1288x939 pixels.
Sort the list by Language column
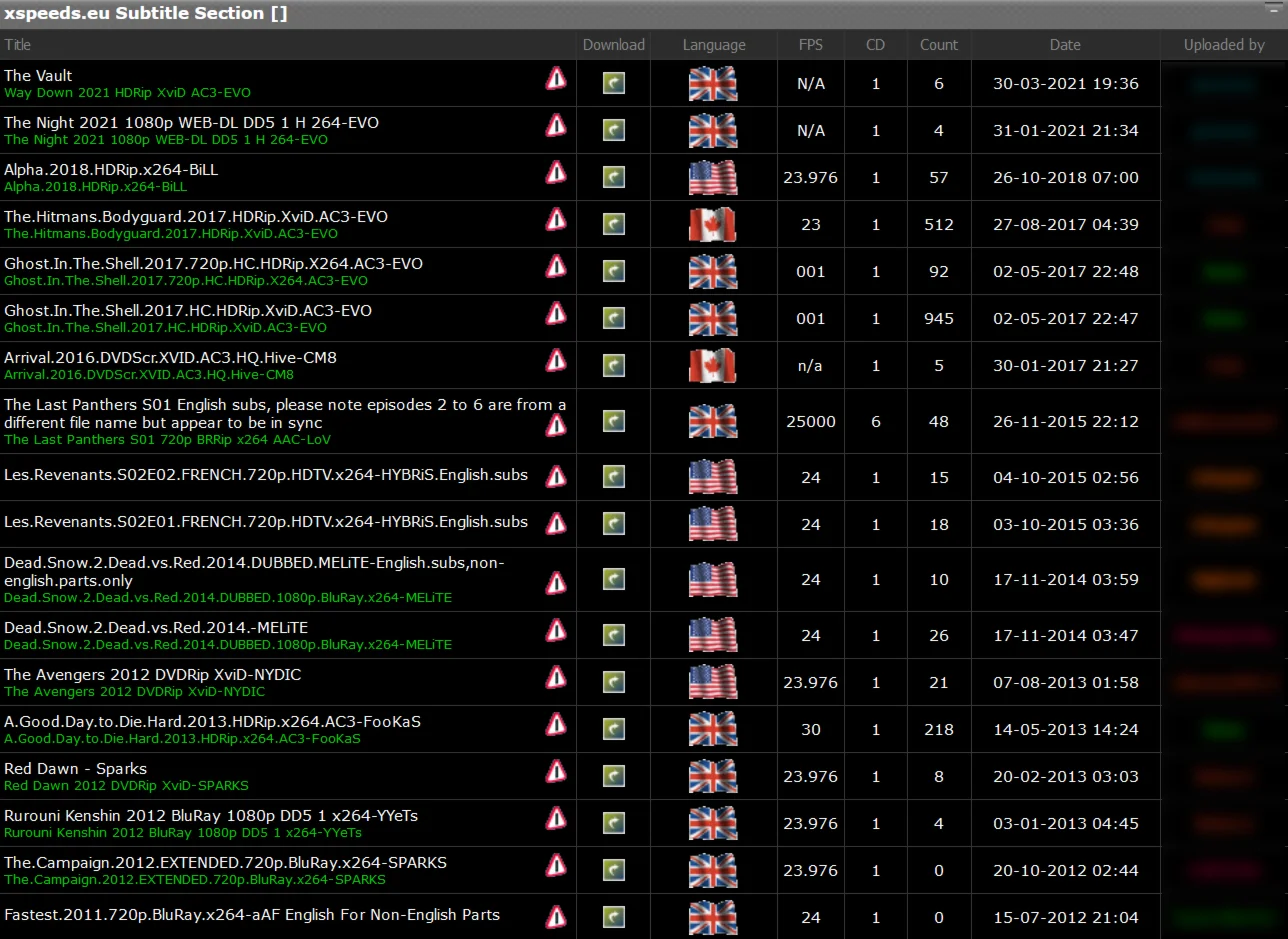coord(714,44)
